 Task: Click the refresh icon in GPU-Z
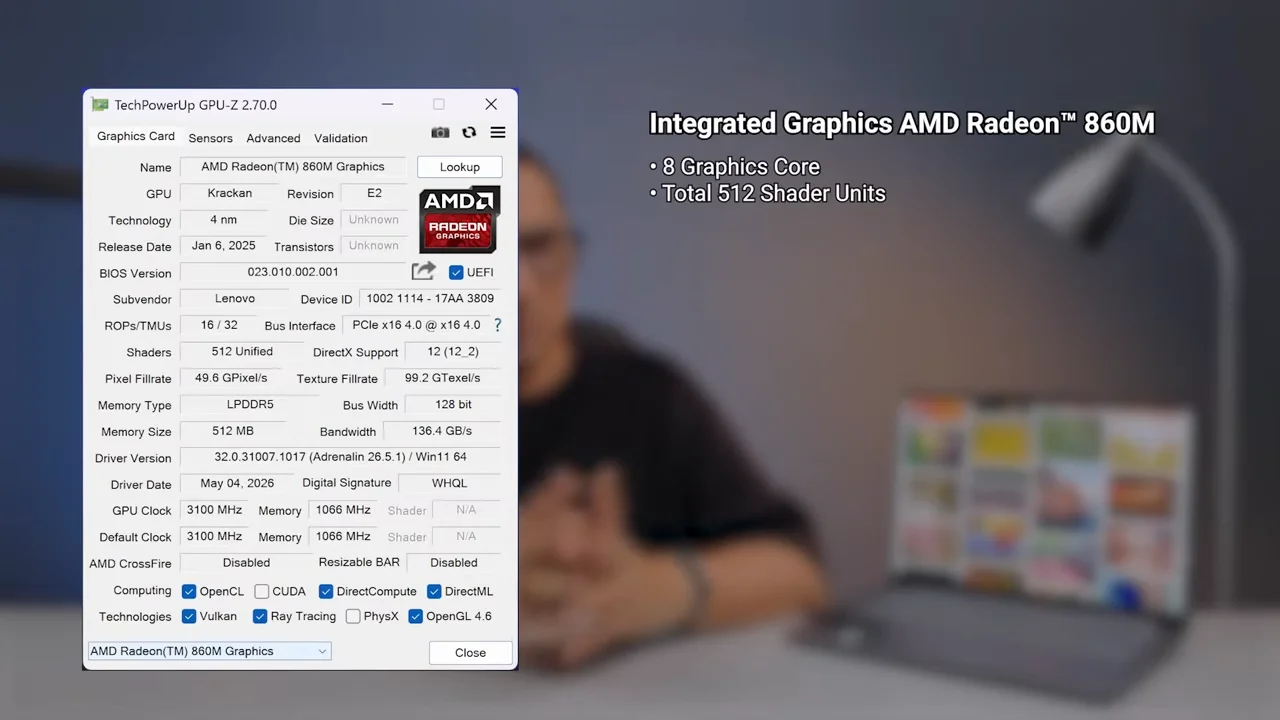pyautogui.click(x=469, y=133)
